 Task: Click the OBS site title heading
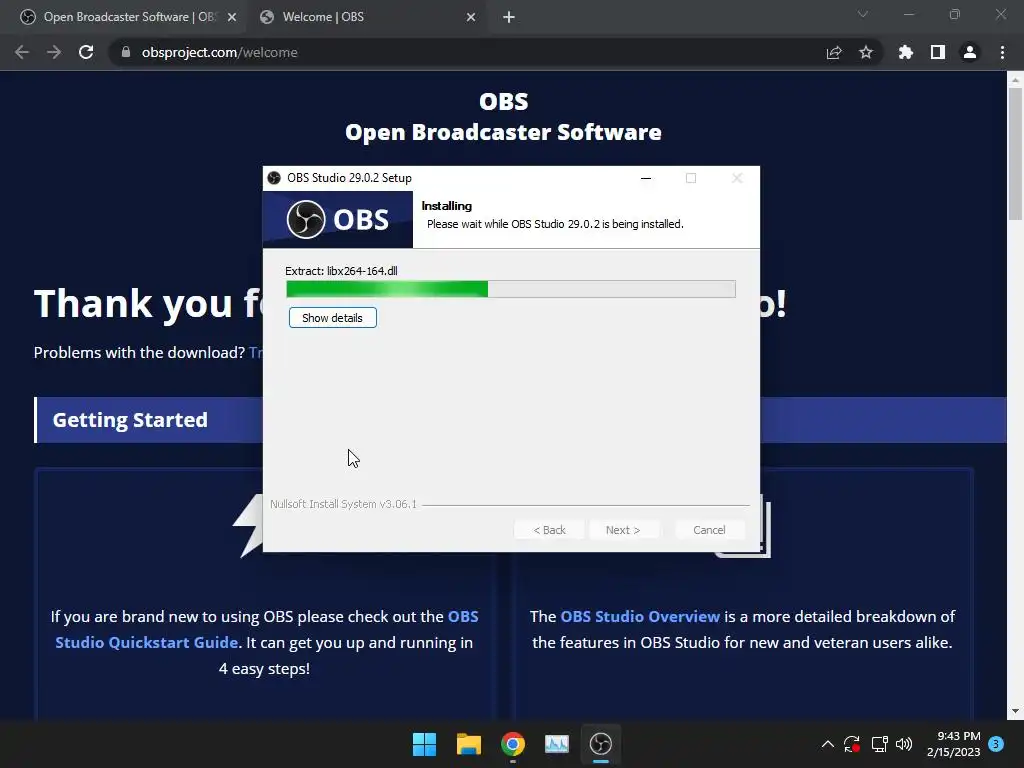504,117
